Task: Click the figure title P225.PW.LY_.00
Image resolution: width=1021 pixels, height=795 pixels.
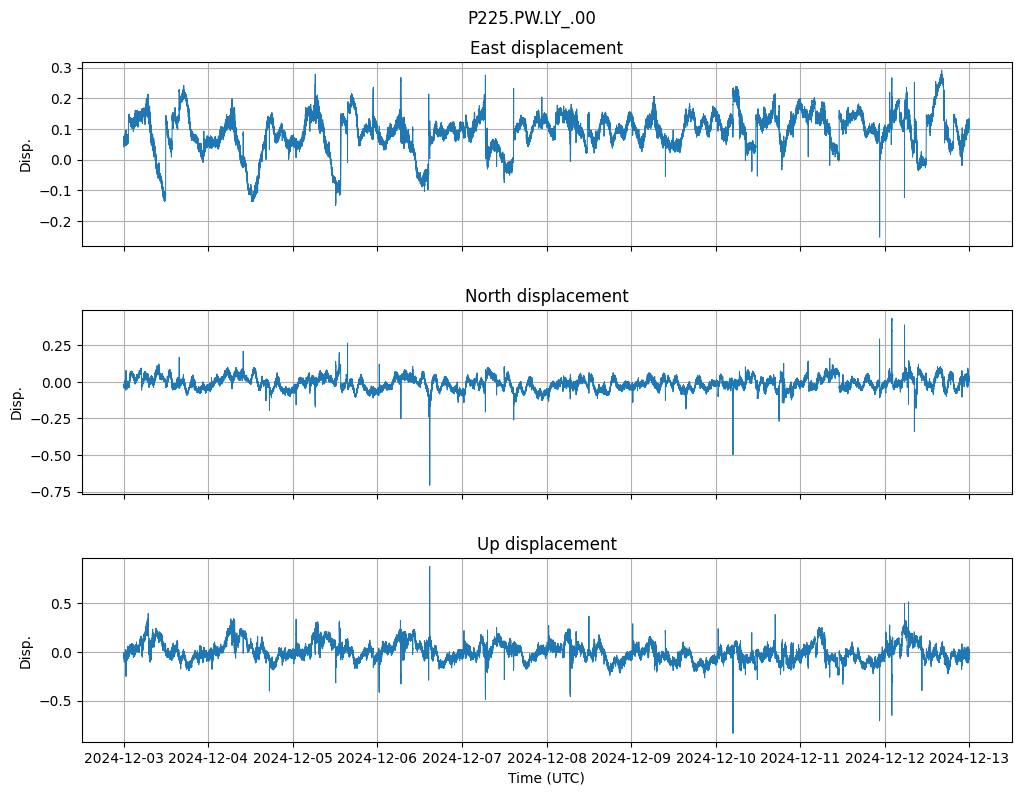Action: (531, 18)
